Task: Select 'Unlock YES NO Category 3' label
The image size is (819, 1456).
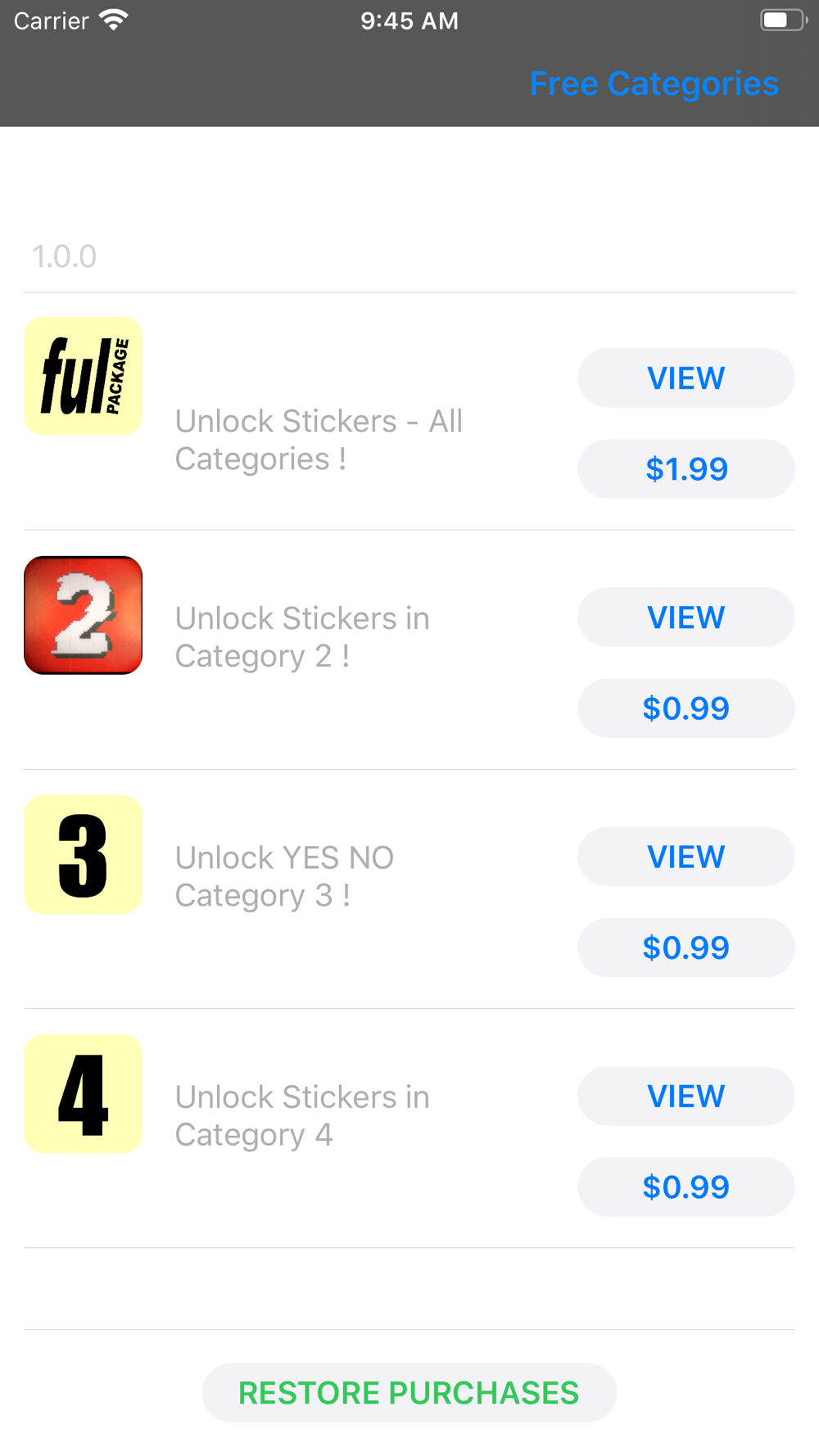Action: pyautogui.click(x=284, y=877)
